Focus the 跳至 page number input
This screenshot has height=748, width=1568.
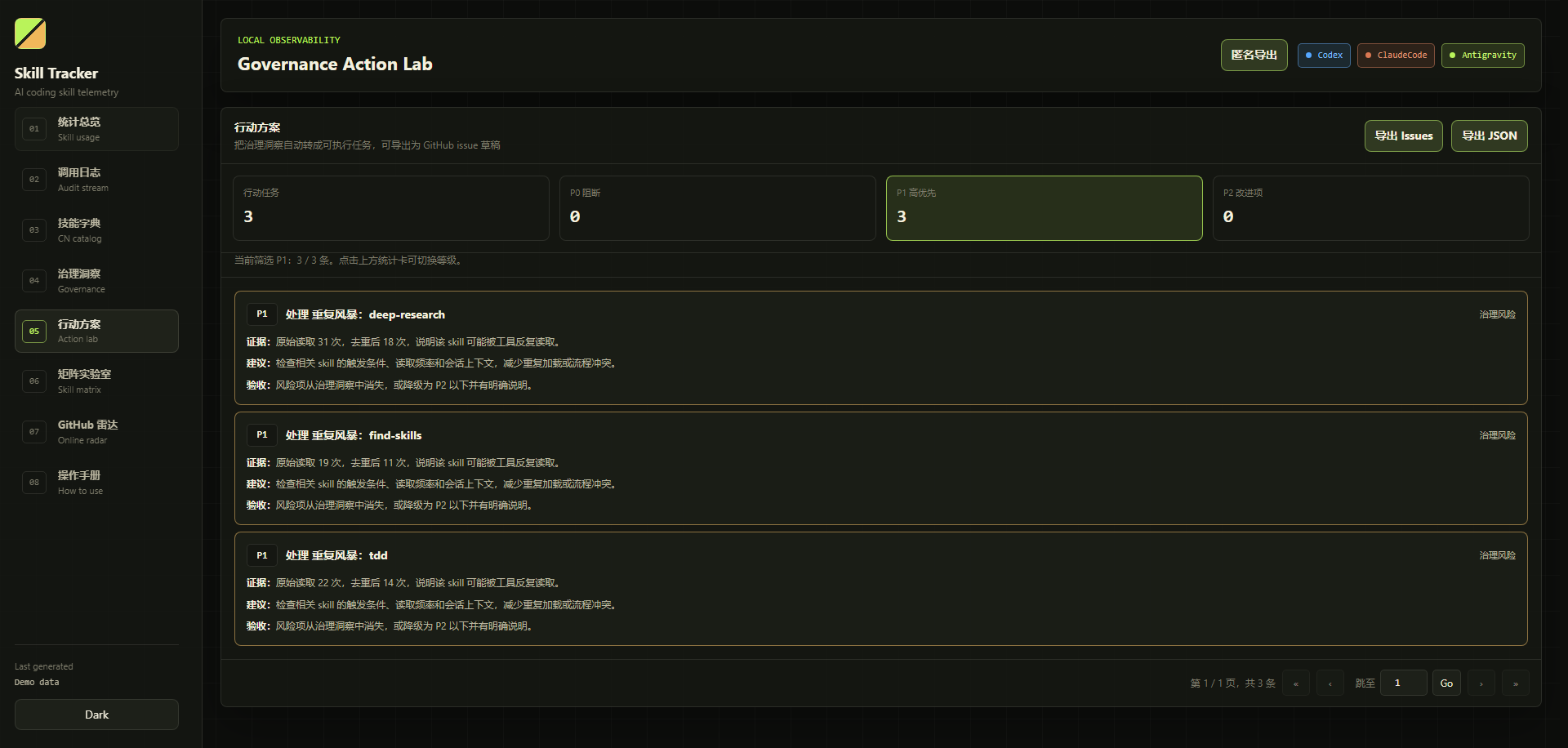click(1403, 683)
